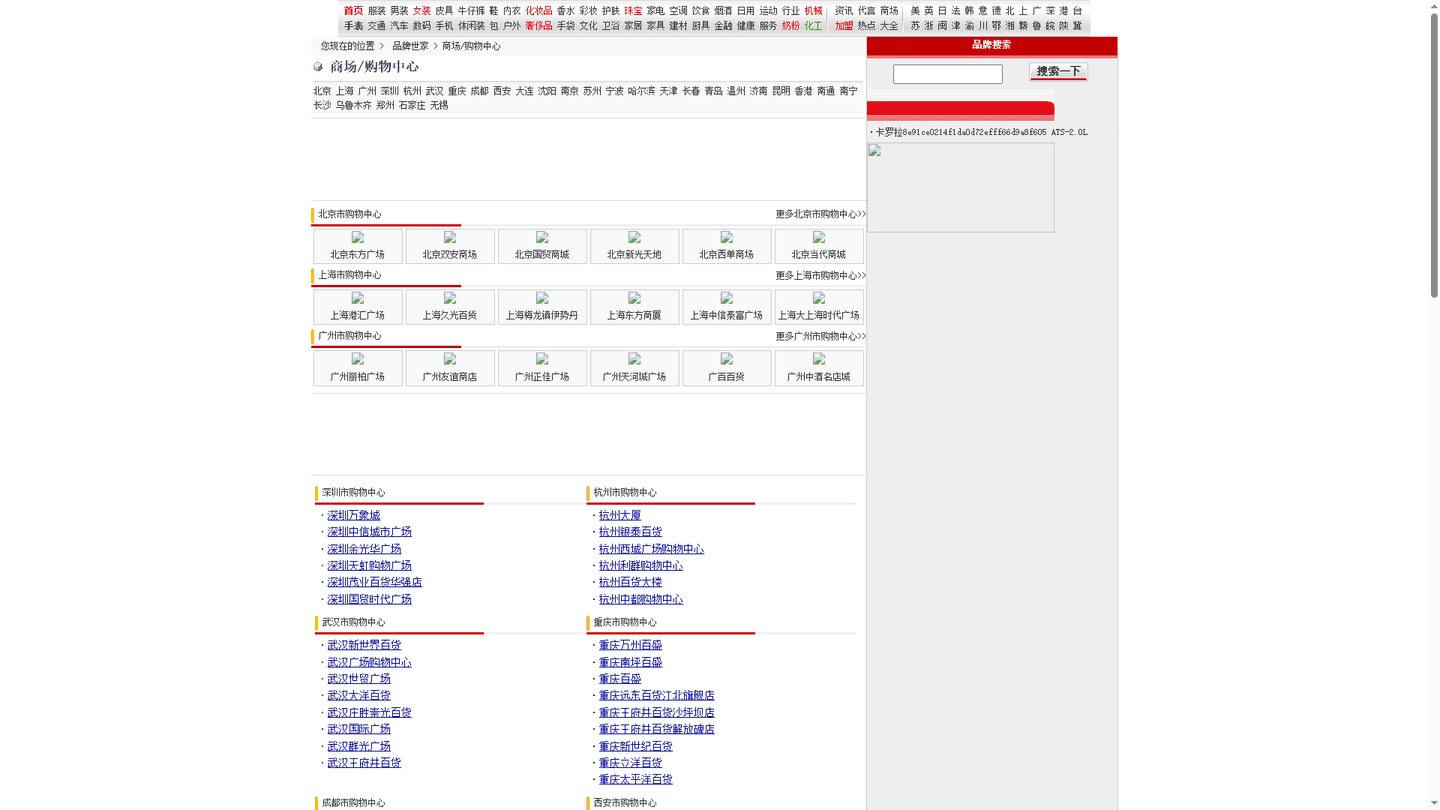This screenshot has width=1440, height=810.
Task: Open the 武汉王府井百货 link
Action: pos(365,763)
